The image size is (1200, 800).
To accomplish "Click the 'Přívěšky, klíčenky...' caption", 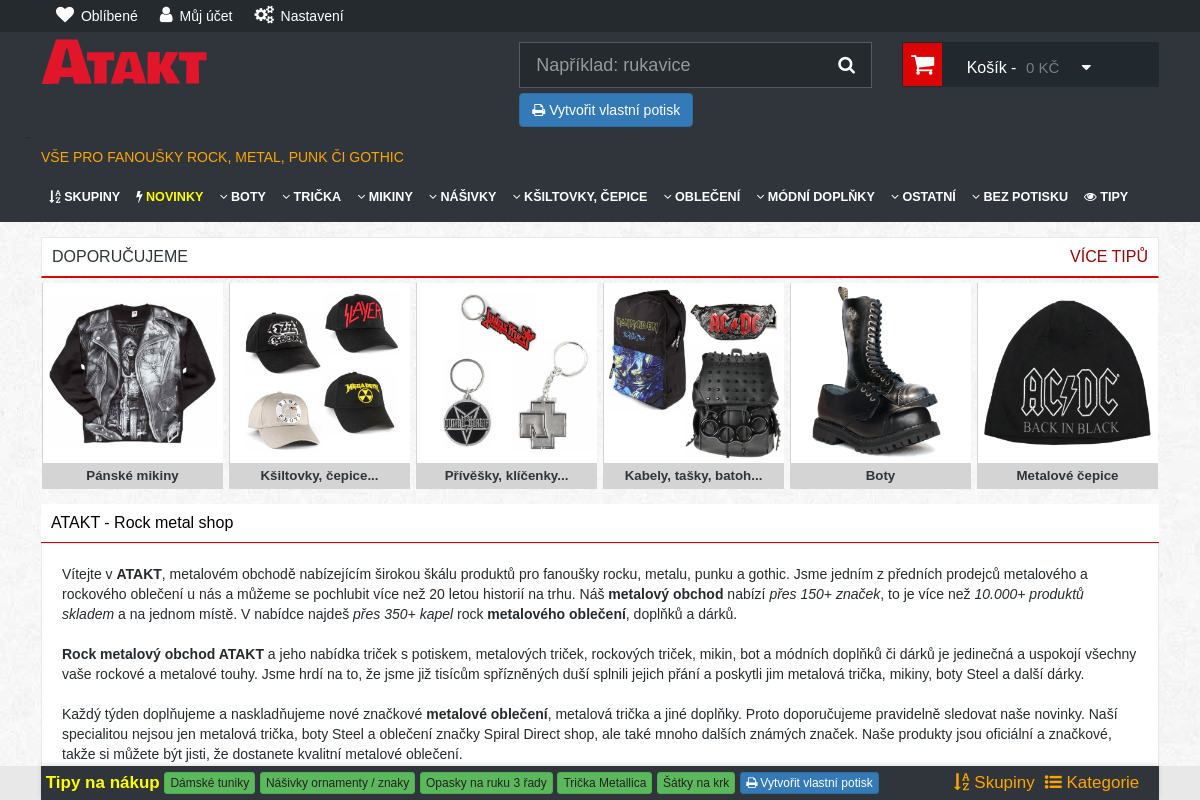I will tap(507, 476).
